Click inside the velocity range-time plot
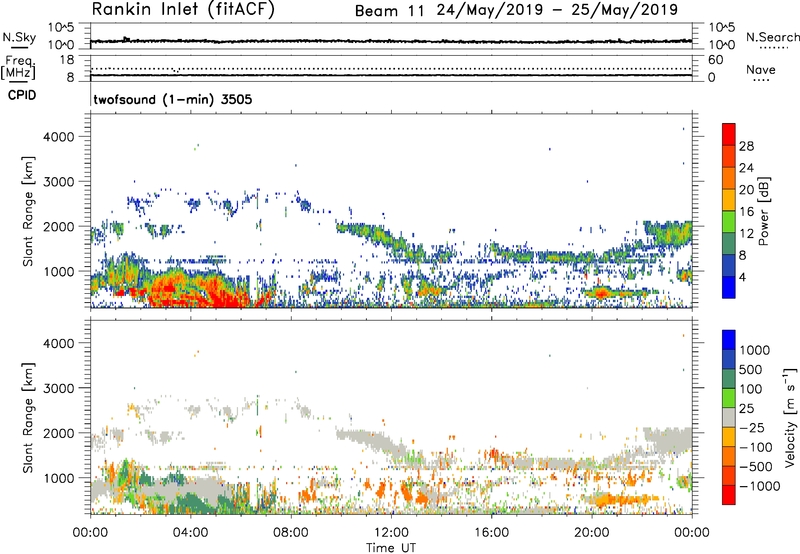The height and width of the screenshot is (554, 800). point(391,417)
